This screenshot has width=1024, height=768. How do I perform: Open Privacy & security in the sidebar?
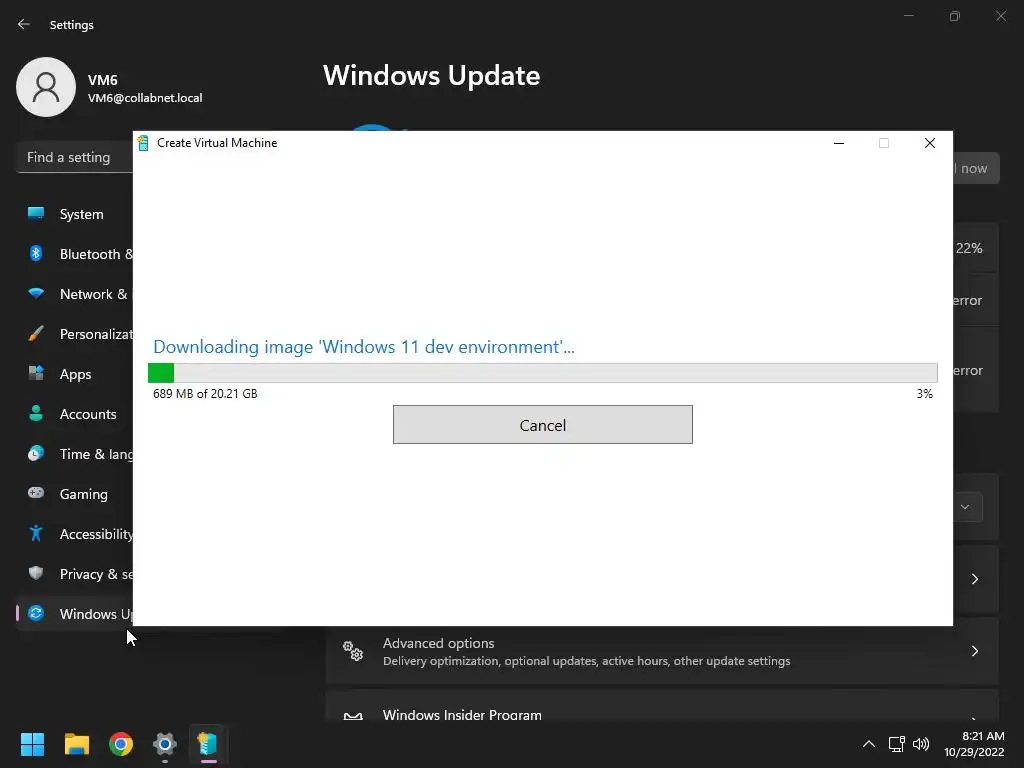coord(74,573)
